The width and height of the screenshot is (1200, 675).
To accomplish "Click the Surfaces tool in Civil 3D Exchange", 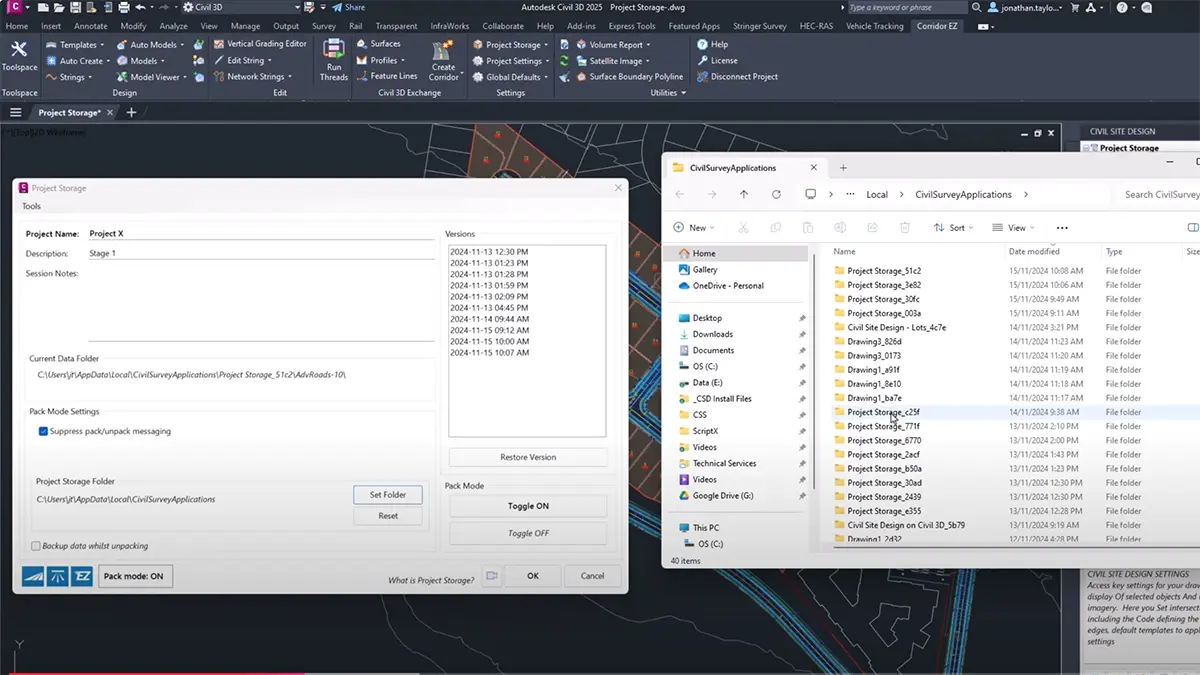I will (x=378, y=45).
